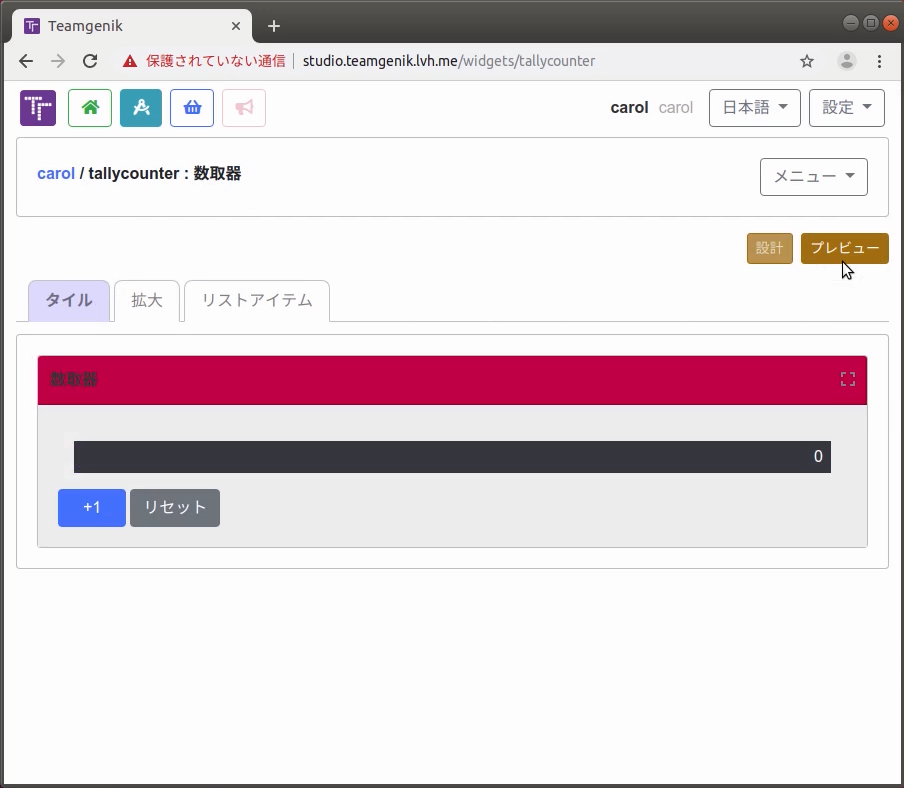This screenshot has width=904, height=788.
Task: Expand the メニュー dropdown
Action: point(813,177)
